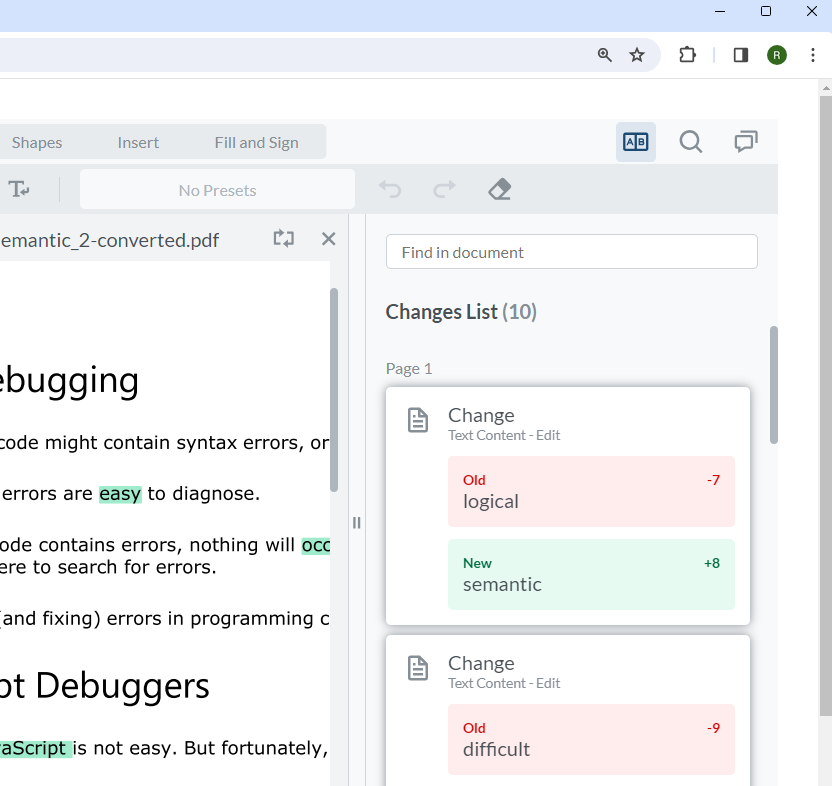Open the No Presets dropdown
Viewport: 832px width, 786px height.
216,189
